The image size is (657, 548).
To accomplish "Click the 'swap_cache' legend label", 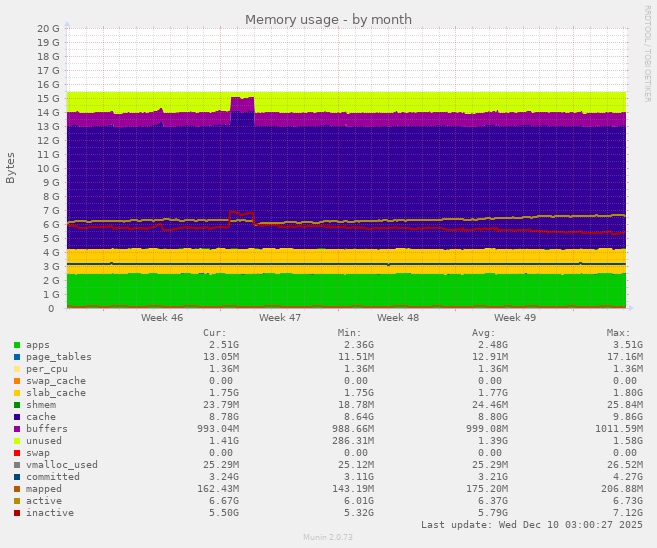I will [56, 381].
